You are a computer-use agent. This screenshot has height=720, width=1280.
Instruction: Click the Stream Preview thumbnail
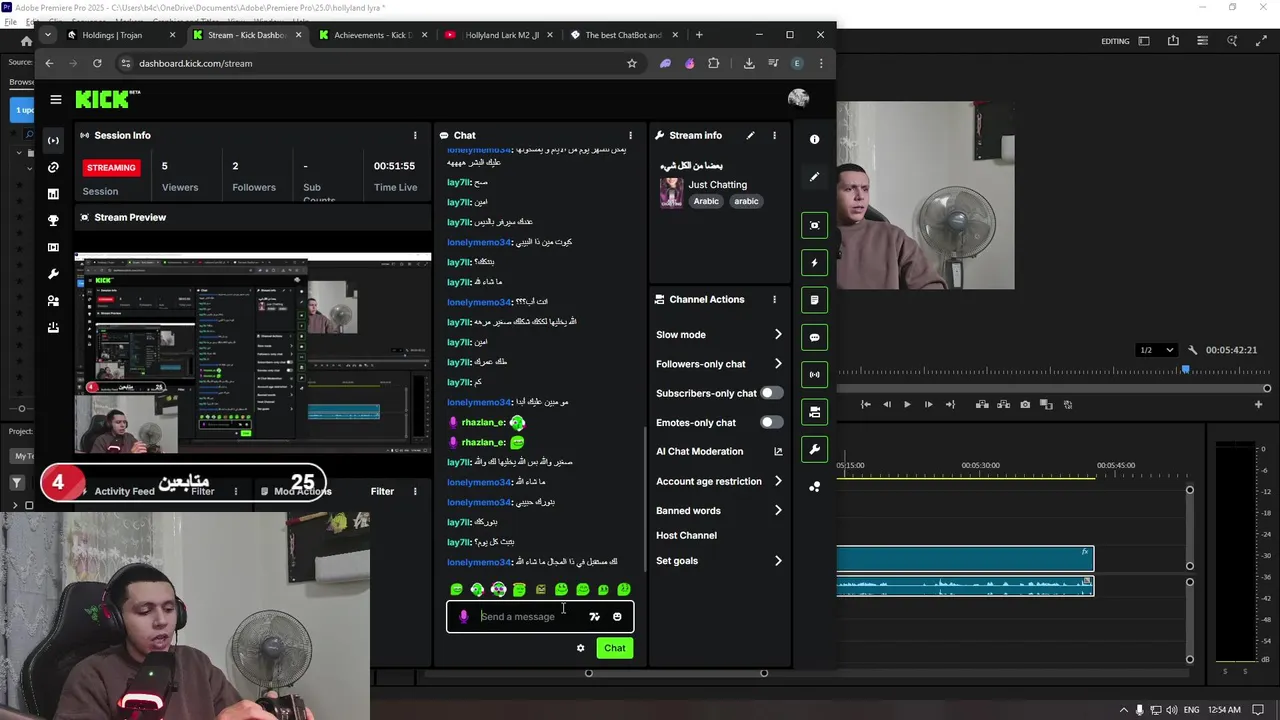pyautogui.click(x=253, y=353)
